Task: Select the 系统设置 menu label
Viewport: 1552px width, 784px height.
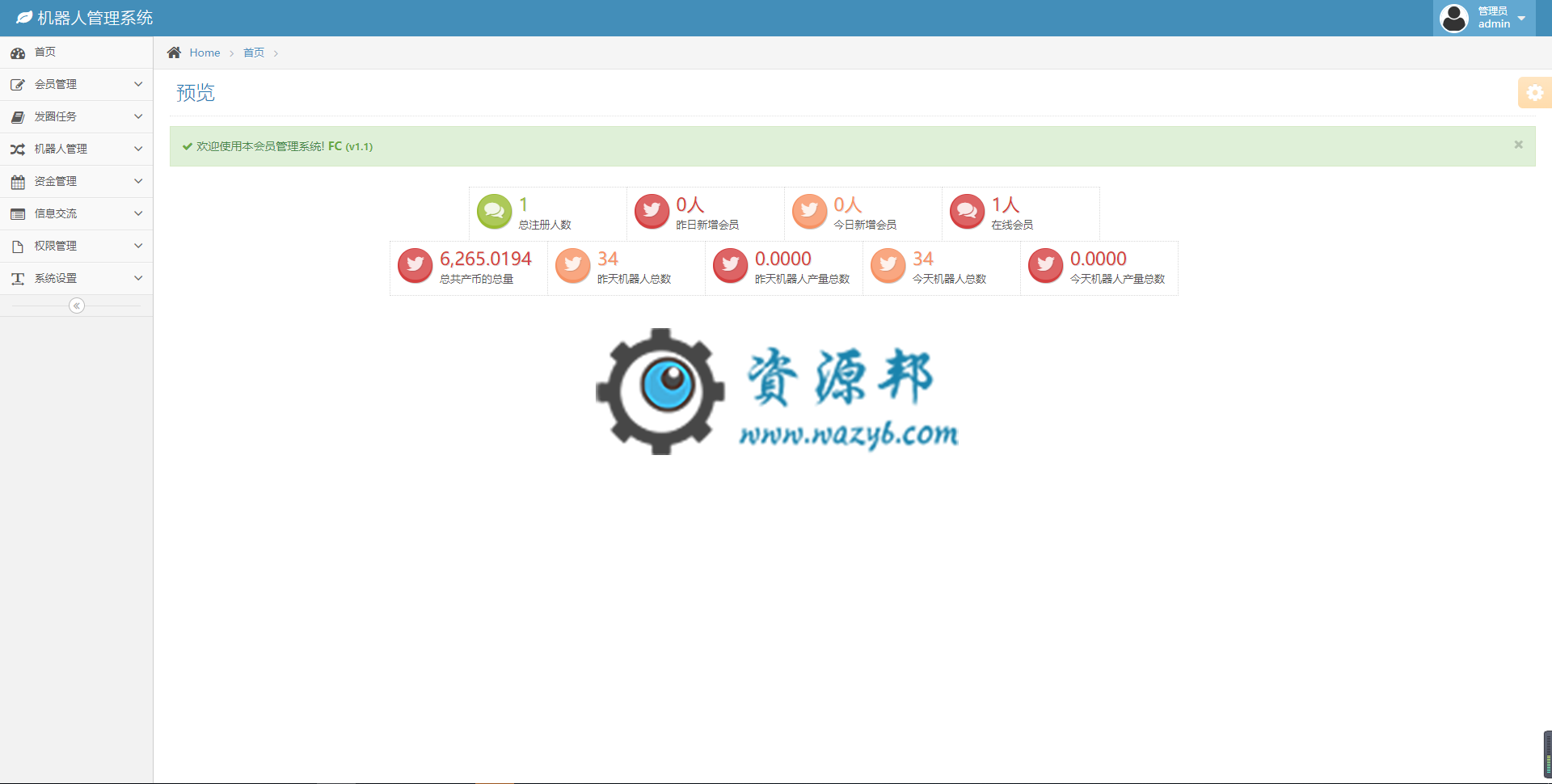Action: click(x=56, y=278)
